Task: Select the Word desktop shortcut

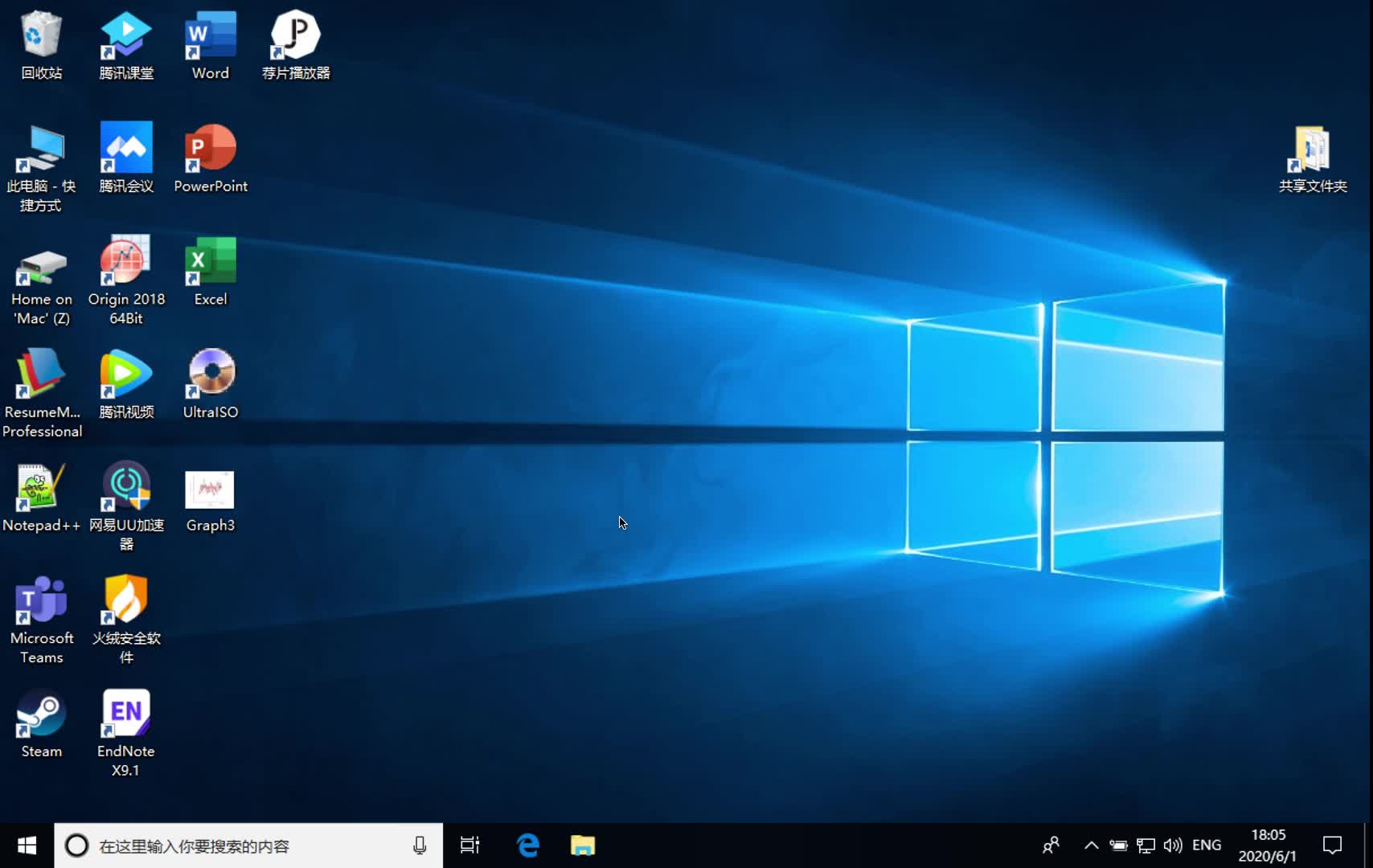Action: [x=211, y=45]
